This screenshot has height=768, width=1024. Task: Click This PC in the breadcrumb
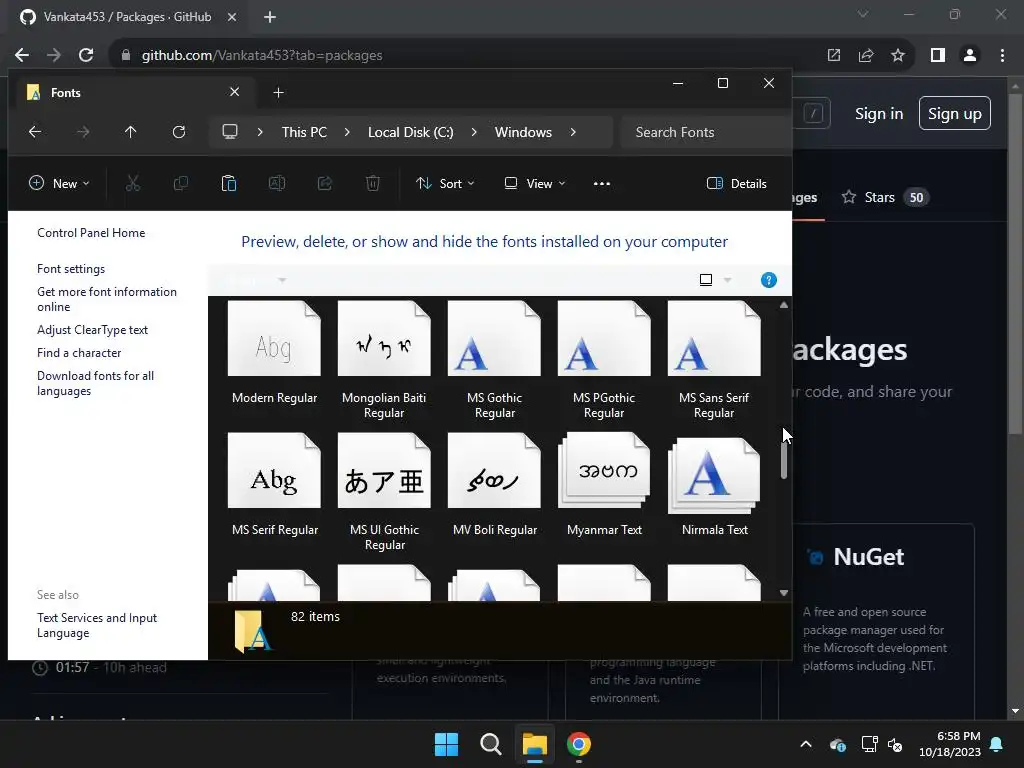[304, 132]
